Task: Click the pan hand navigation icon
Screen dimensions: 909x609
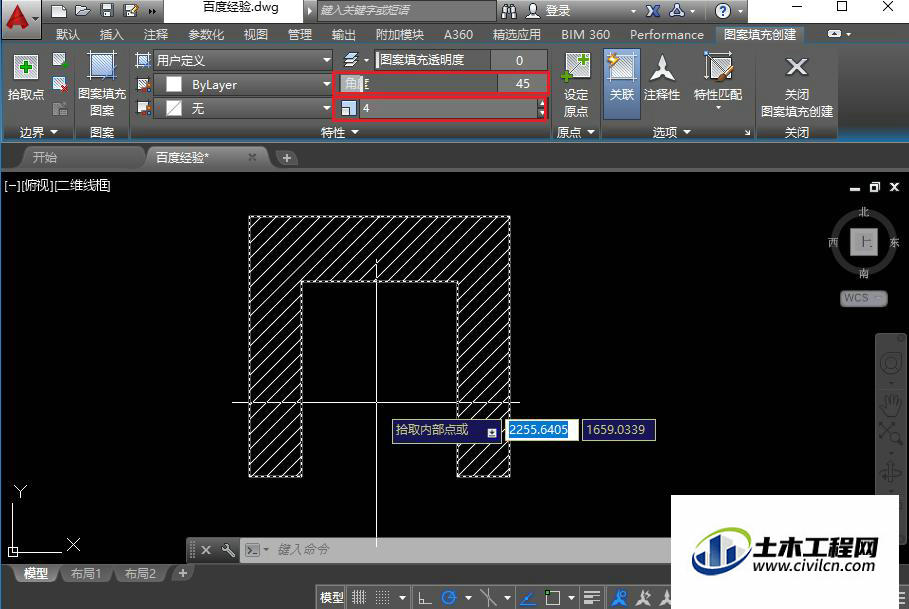Action: pos(890,404)
